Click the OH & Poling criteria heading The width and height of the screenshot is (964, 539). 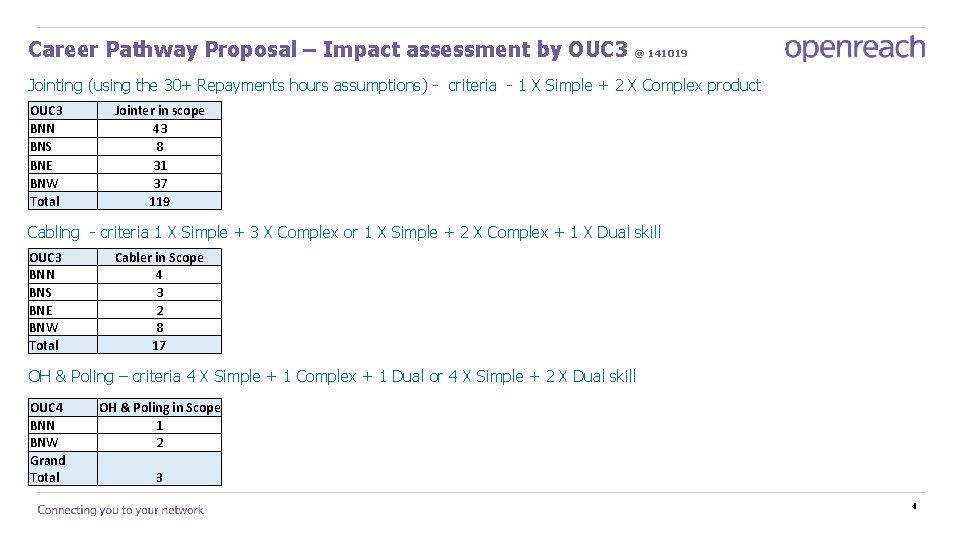332,376
